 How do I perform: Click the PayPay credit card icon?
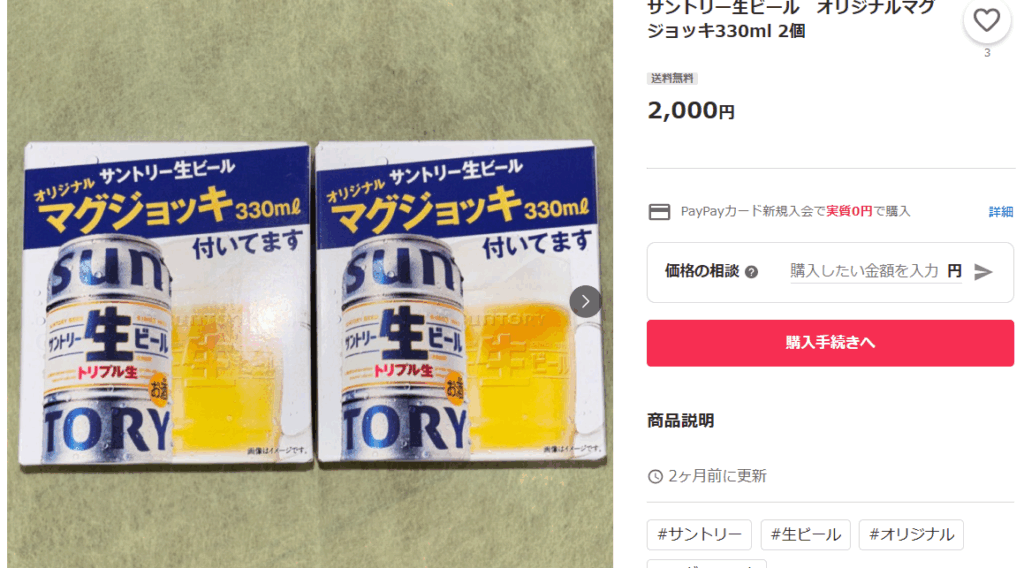point(659,212)
